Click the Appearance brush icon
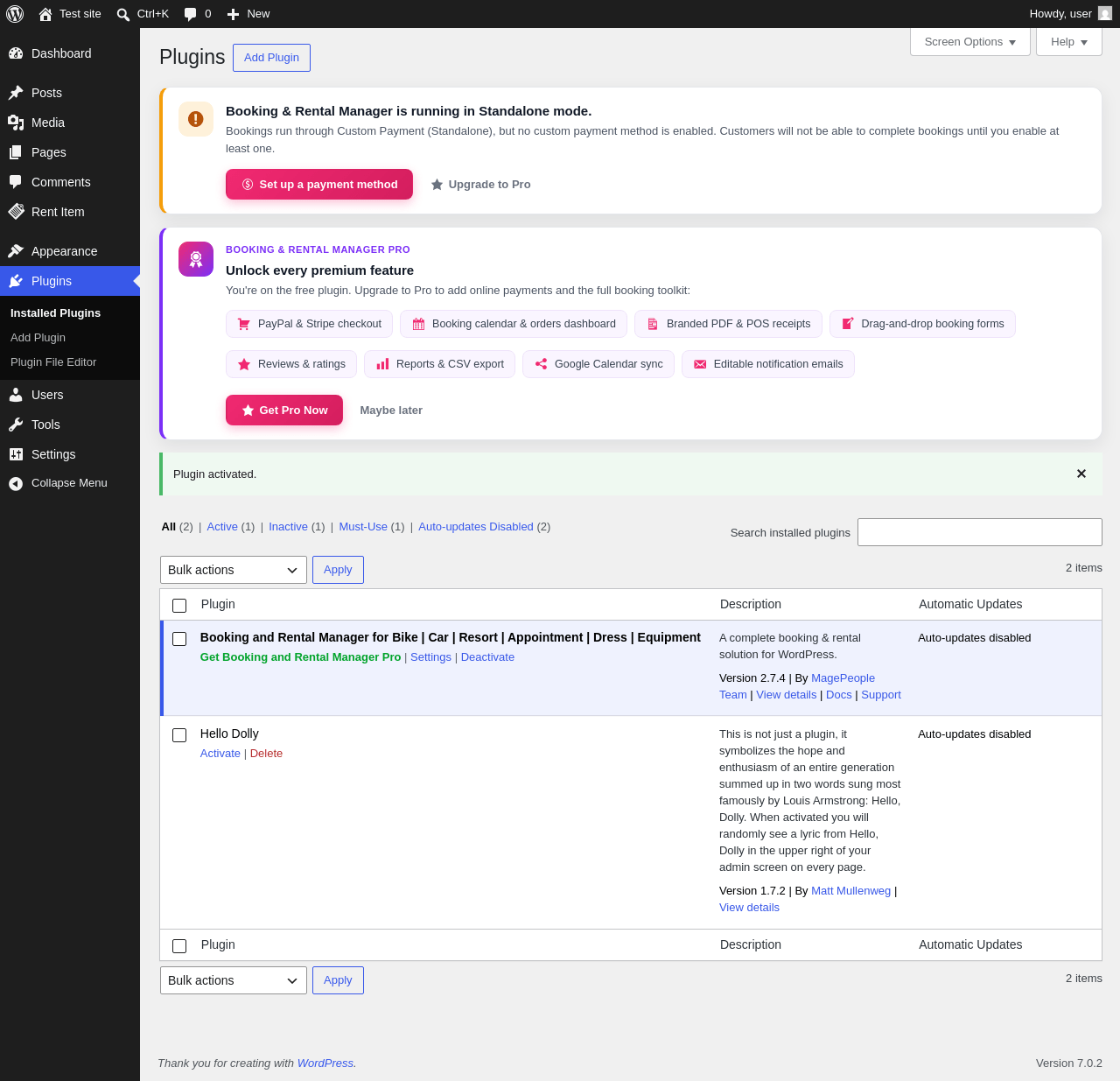Image resolution: width=1120 pixels, height=1081 pixels. (x=16, y=251)
